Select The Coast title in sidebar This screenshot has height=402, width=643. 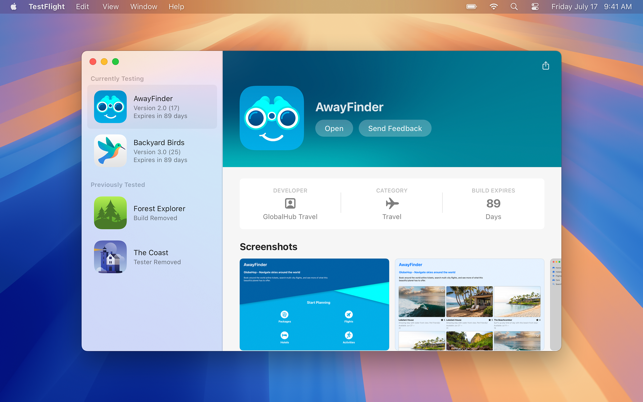pyautogui.click(x=150, y=252)
